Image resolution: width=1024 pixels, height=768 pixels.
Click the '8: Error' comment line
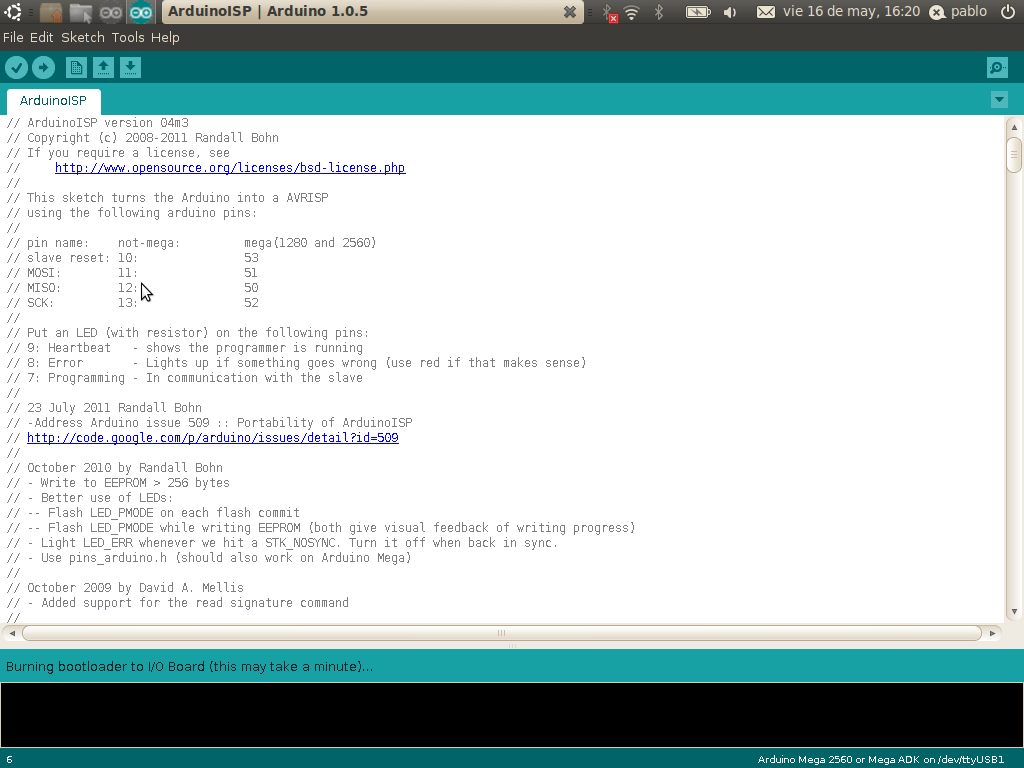pos(296,363)
